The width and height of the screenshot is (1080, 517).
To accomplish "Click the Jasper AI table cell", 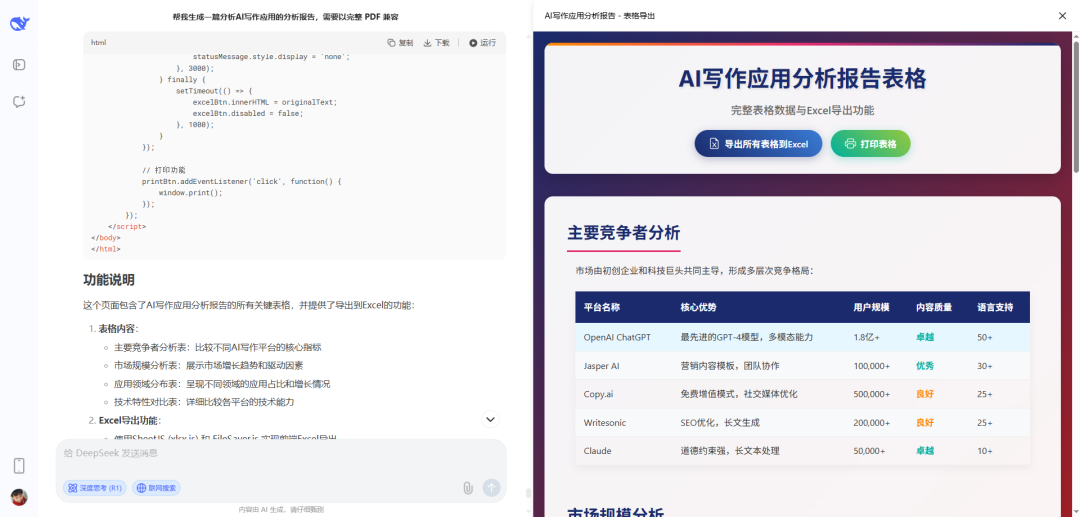I will tap(602, 366).
